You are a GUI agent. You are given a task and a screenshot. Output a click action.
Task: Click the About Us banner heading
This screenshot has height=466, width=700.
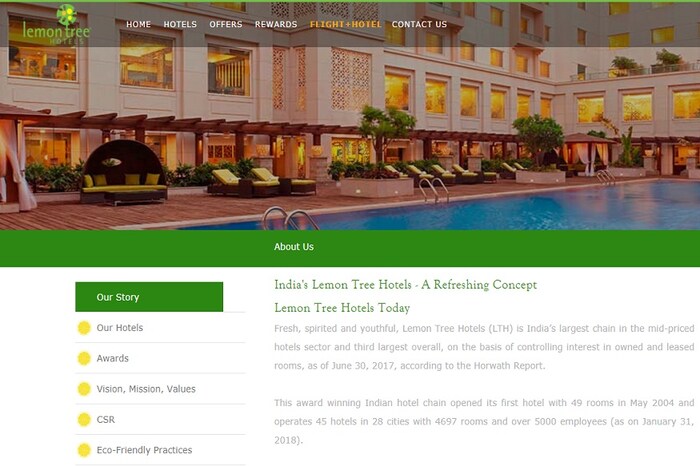tap(294, 247)
